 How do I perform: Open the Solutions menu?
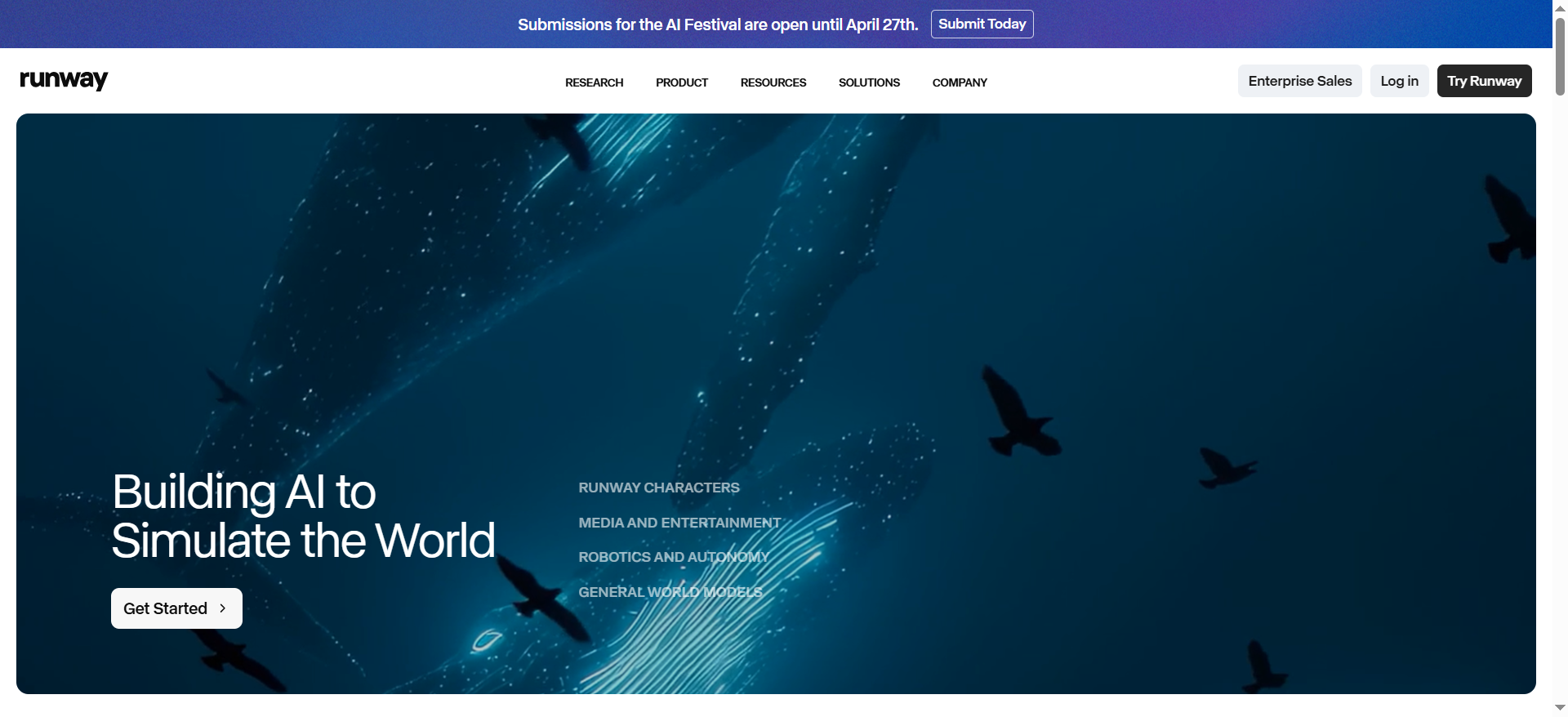click(x=869, y=82)
